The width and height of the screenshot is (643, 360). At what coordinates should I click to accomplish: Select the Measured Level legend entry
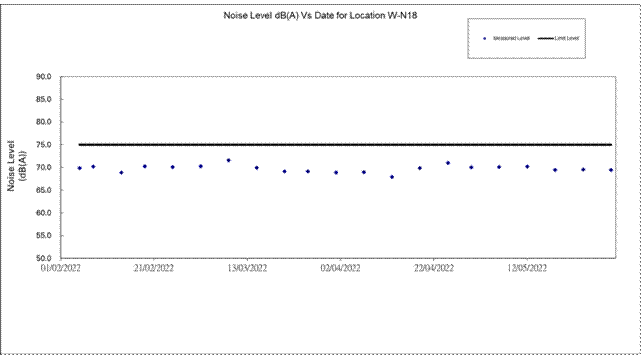click(507, 38)
